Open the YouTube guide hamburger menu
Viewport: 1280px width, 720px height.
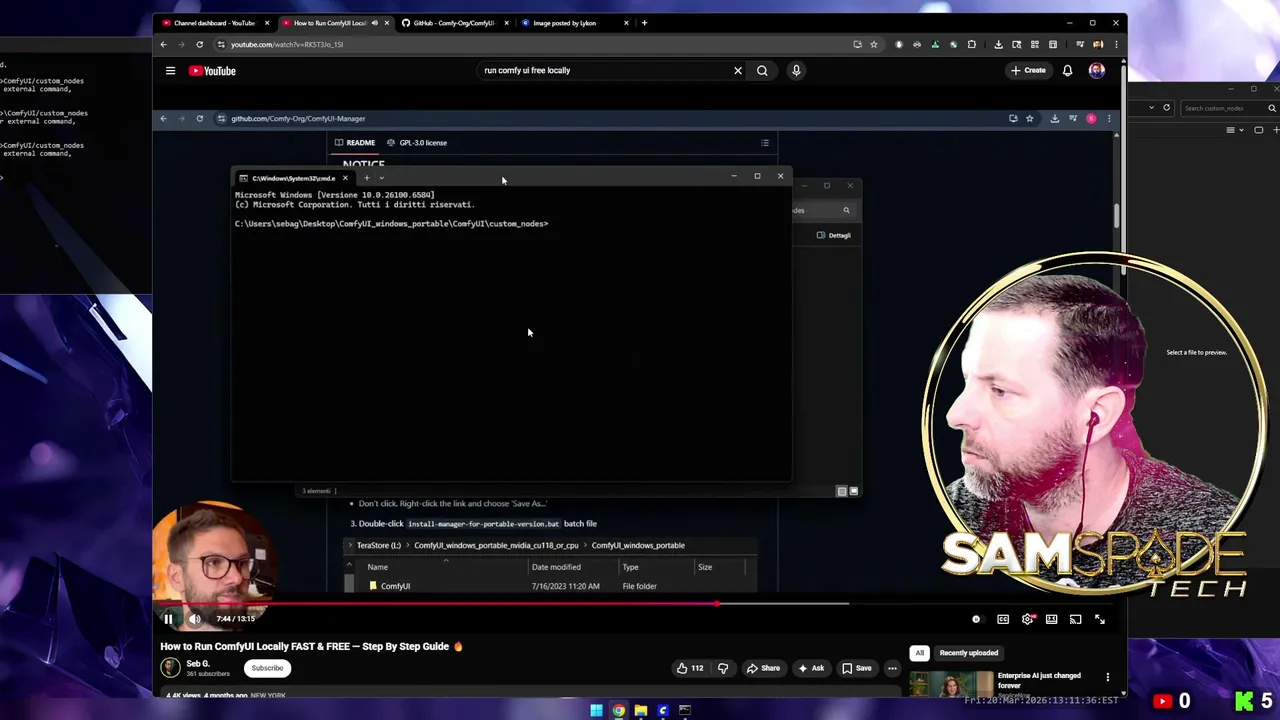click(170, 71)
